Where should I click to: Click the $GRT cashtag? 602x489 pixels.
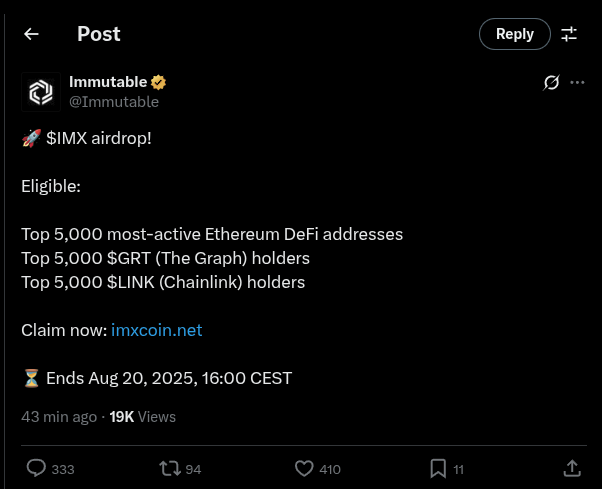tap(131, 258)
